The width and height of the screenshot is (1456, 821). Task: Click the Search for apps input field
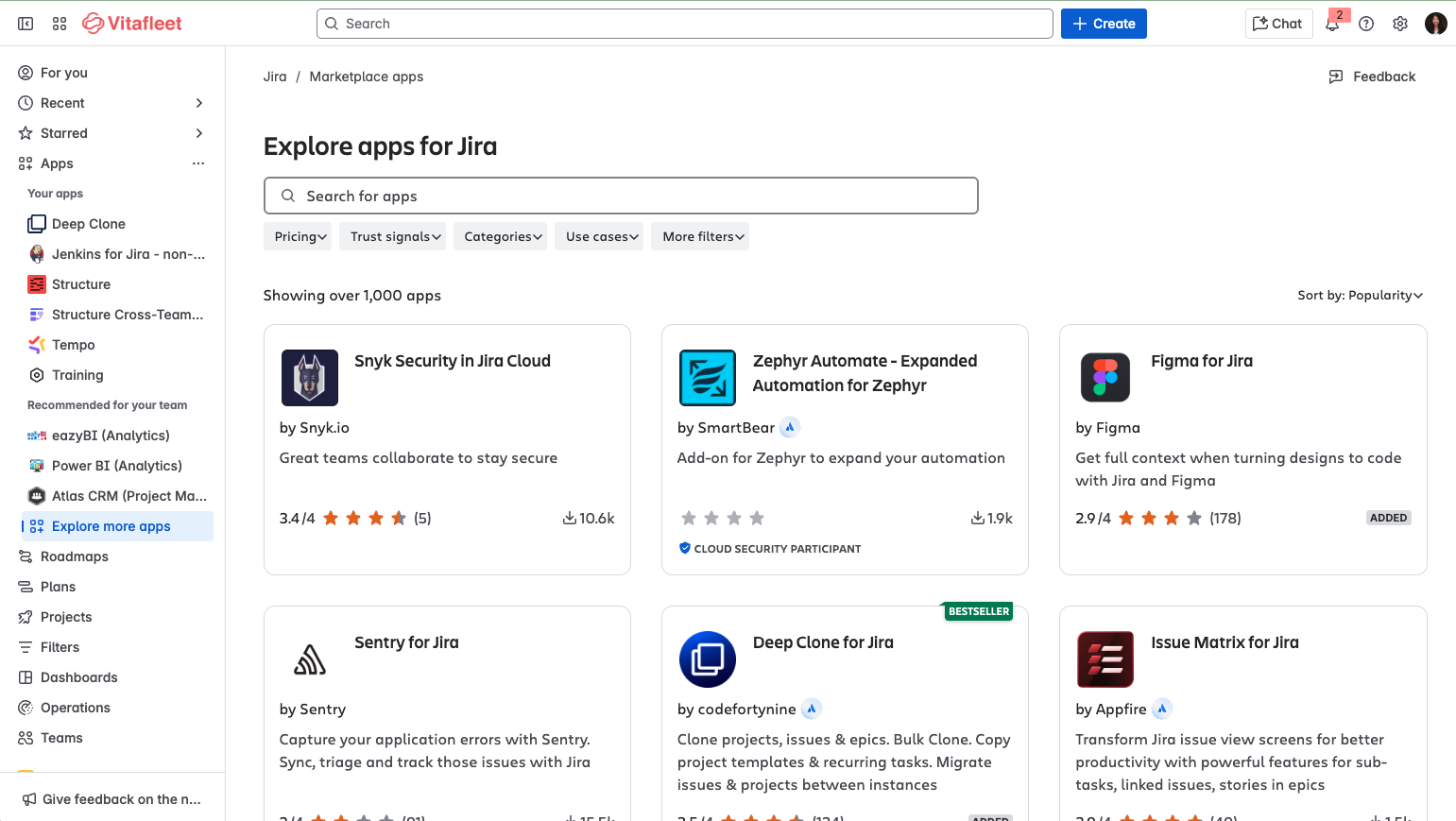click(x=621, y=196)
